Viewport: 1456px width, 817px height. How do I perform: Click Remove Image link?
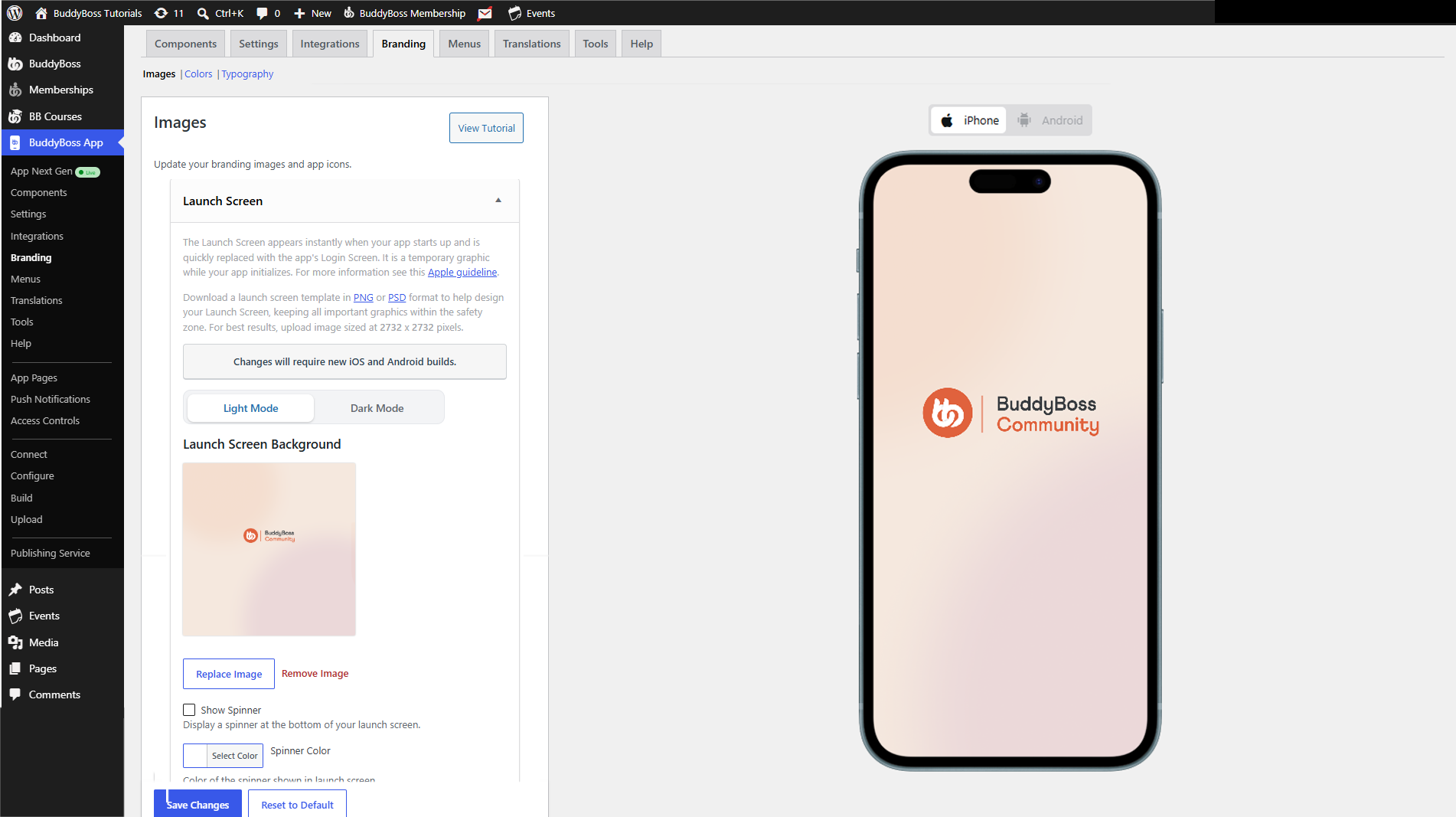315,674
